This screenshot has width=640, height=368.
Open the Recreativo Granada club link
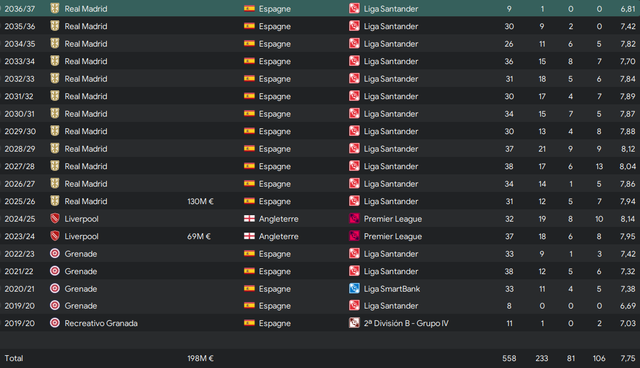tap(101, 323)
